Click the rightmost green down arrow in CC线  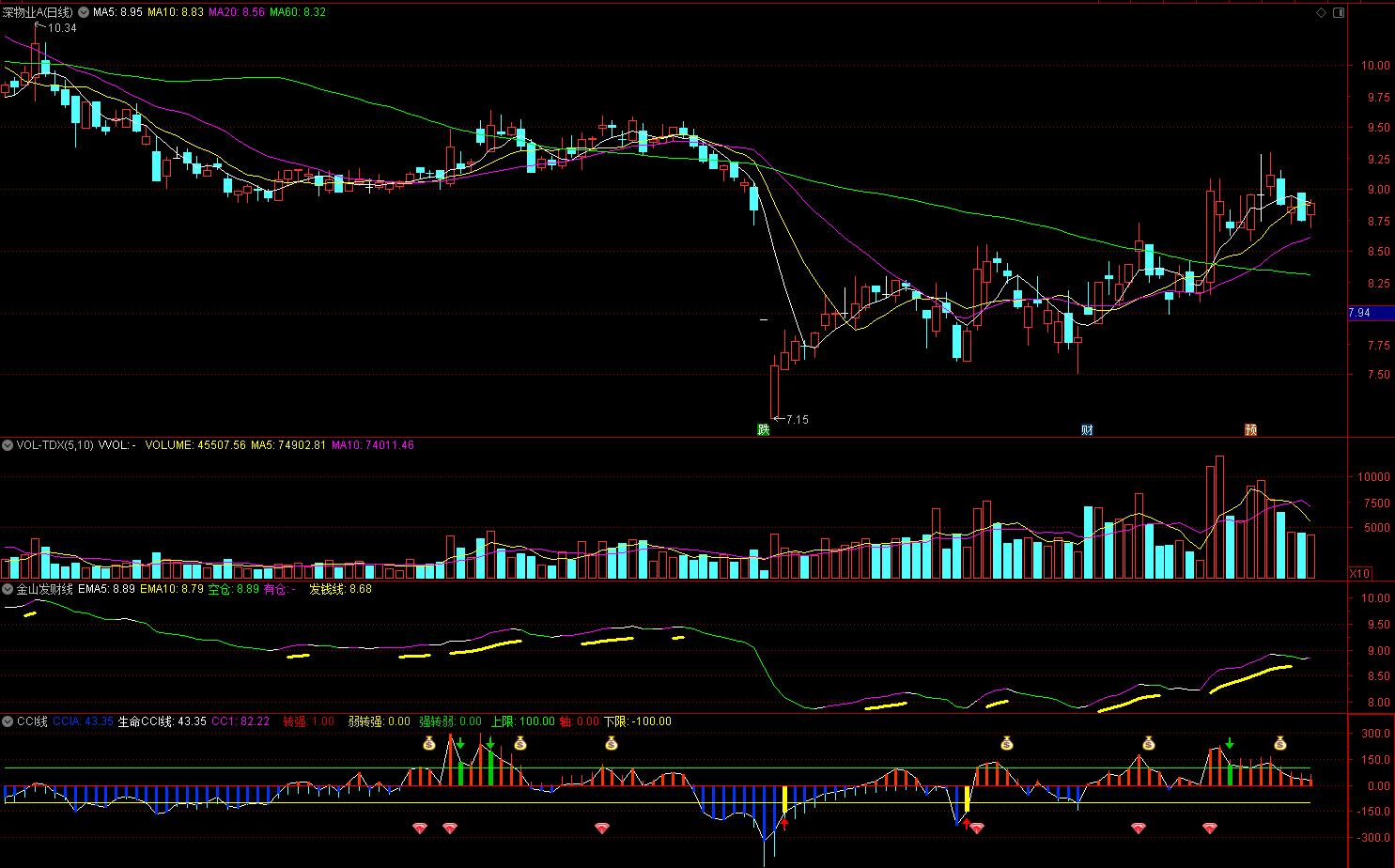pyautogui.click(x=1230, y=744)
